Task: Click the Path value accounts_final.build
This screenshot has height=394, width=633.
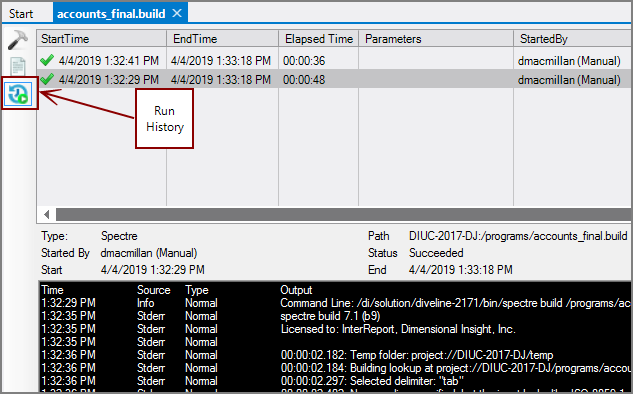Action: click(x=518, y=236)
